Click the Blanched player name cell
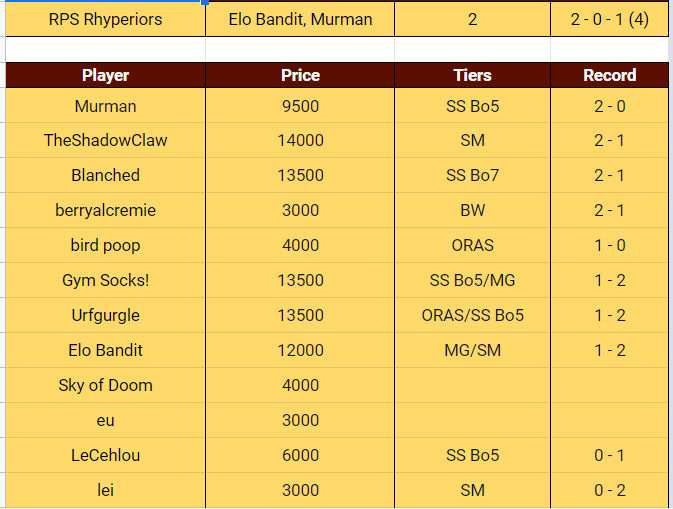The height and width of the screenshot is (509, 673). click(105, 175)
